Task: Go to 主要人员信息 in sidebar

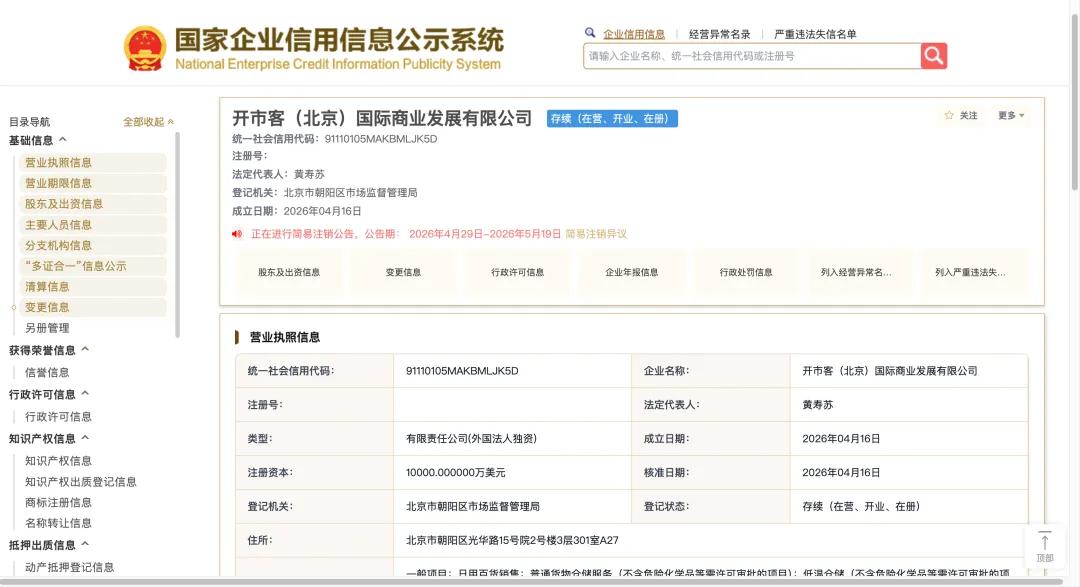Action: tap(91, 225)
